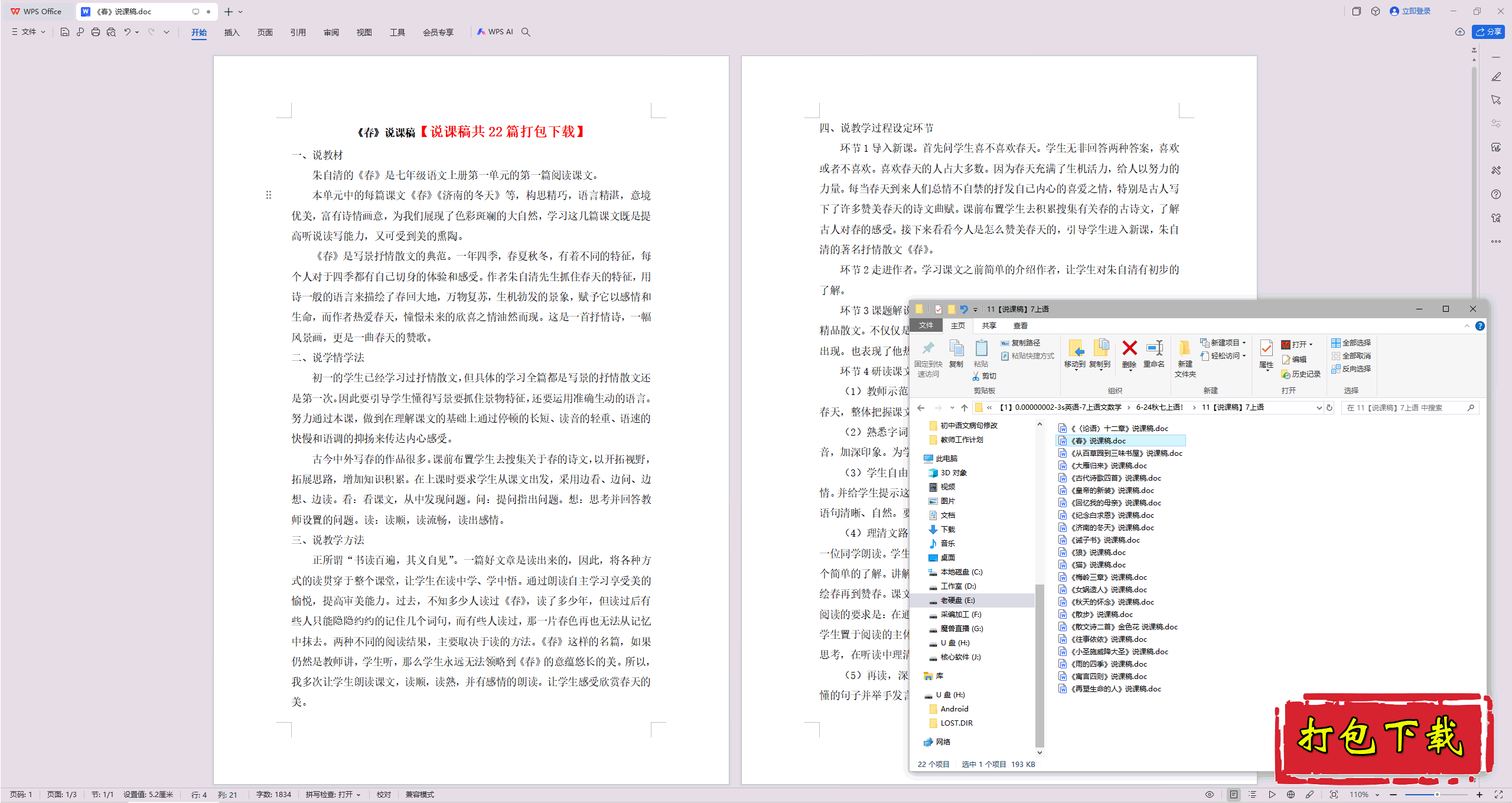Click the Explorer back arrow
The image size is (1512, 803).
921,407
